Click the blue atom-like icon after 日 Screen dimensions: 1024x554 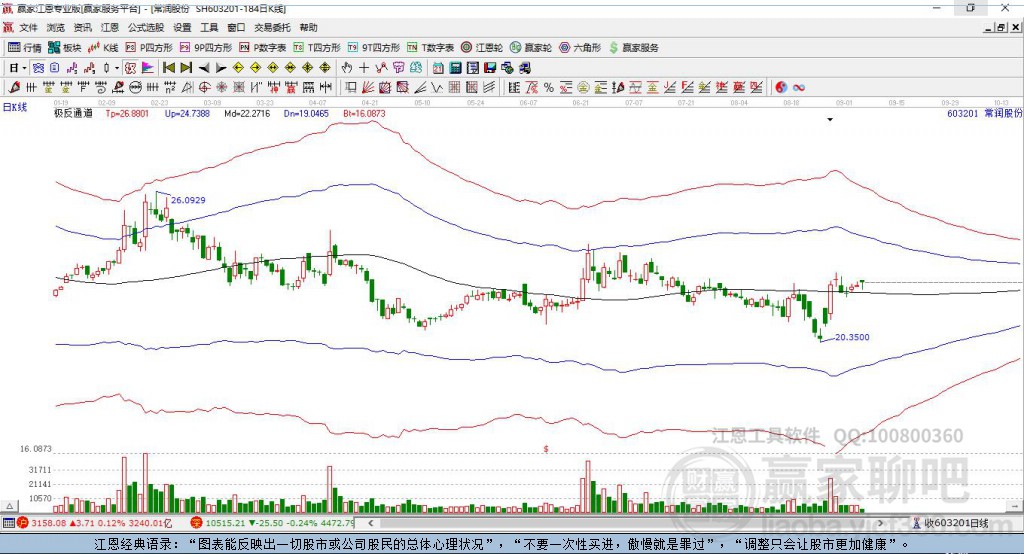(39, 68)
